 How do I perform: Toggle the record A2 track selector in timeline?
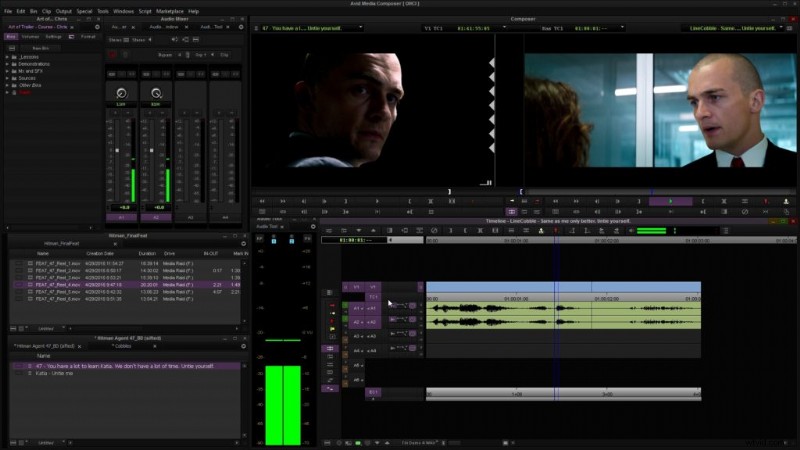click(372, 322)
